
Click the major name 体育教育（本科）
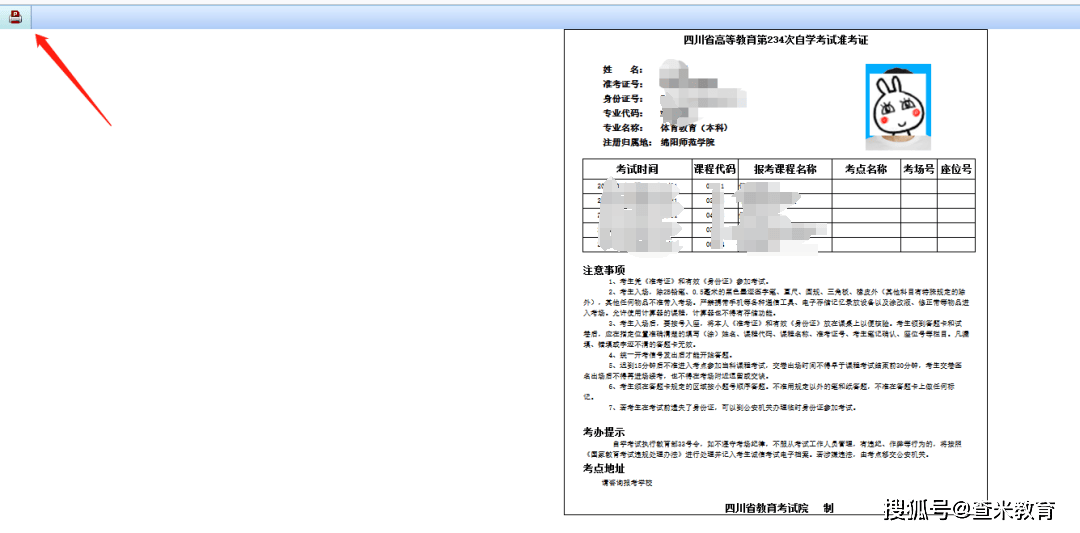[694, 128]
